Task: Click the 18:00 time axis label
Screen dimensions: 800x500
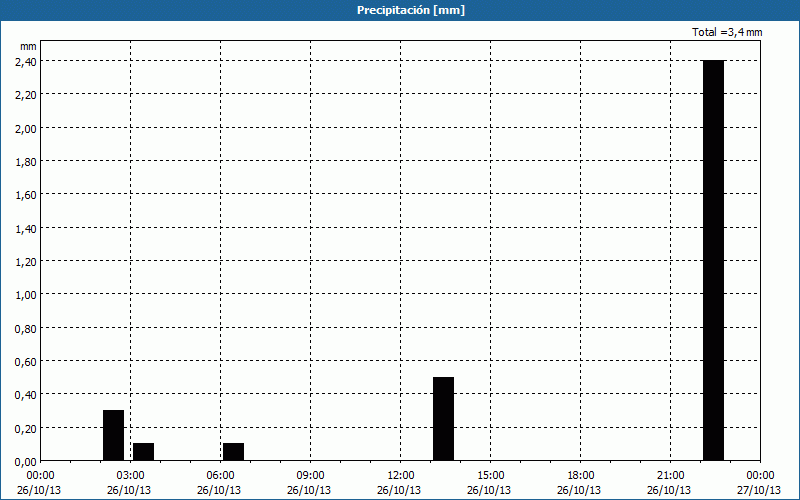Action: click(x=581, y=476)
